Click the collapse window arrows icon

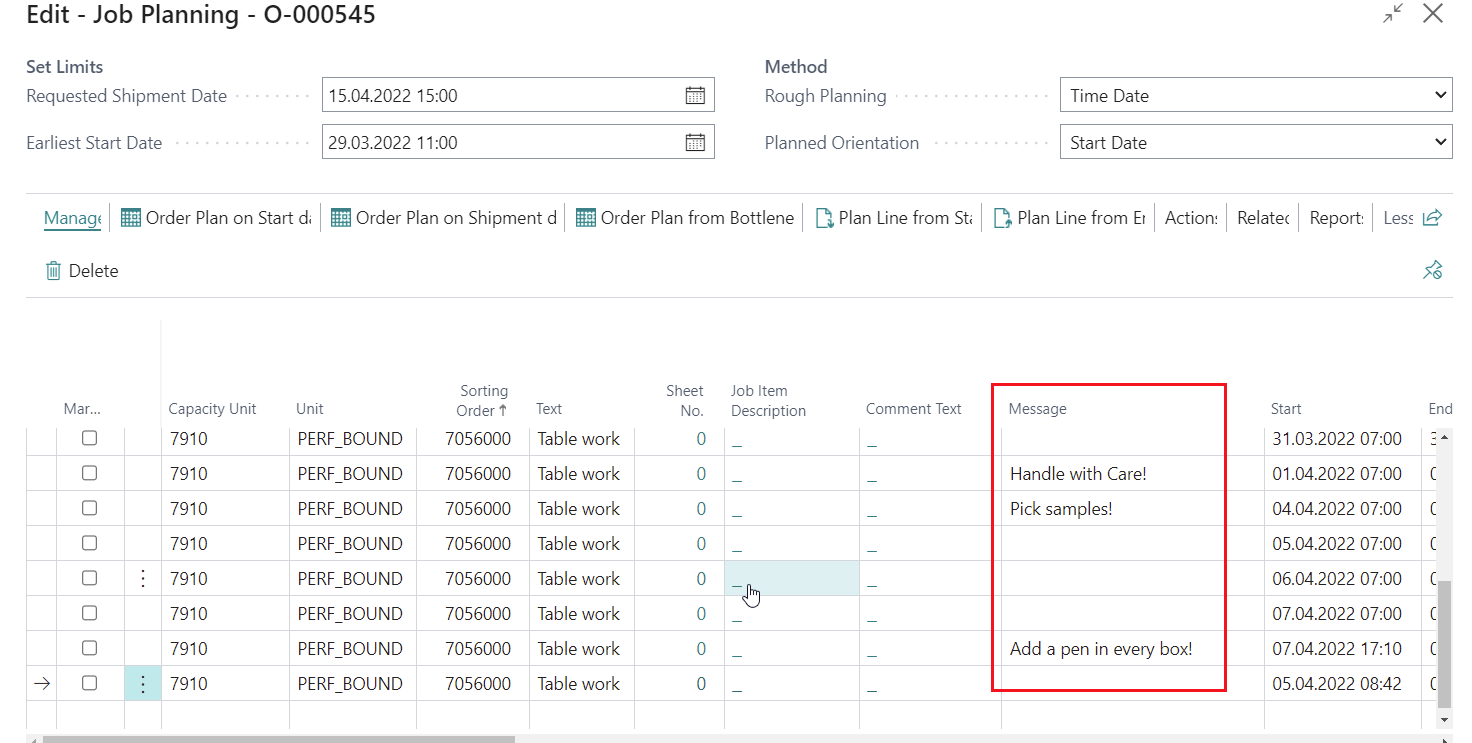1393,14
